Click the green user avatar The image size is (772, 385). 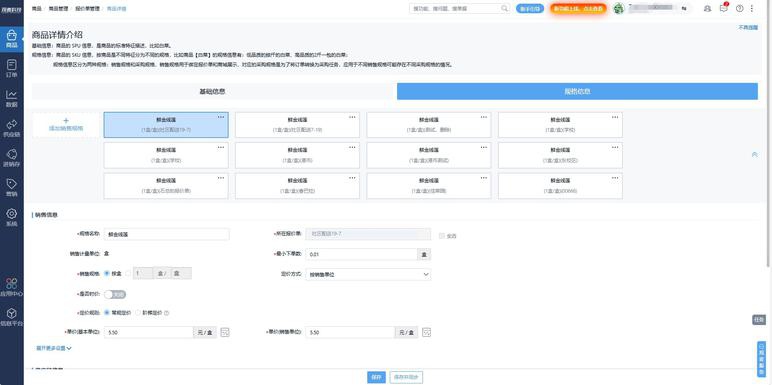[618, 8]
